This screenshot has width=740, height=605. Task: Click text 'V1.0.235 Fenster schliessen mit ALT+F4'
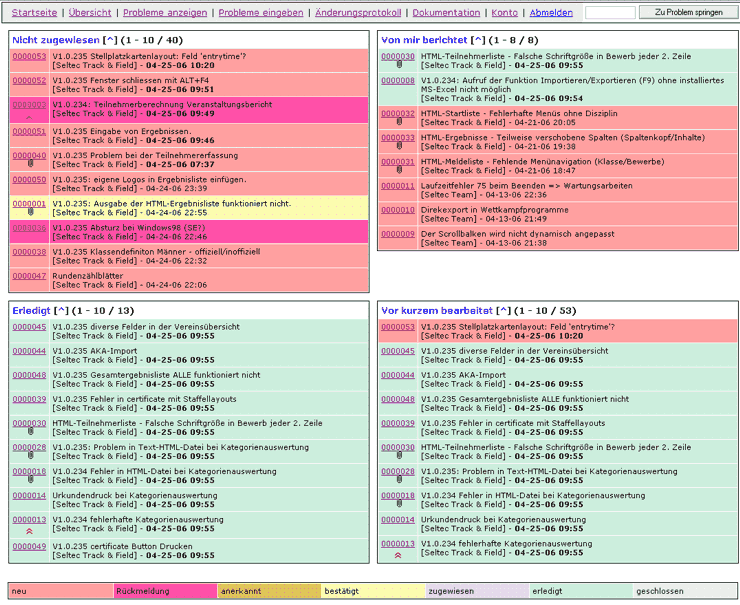(x=130, y=80)
